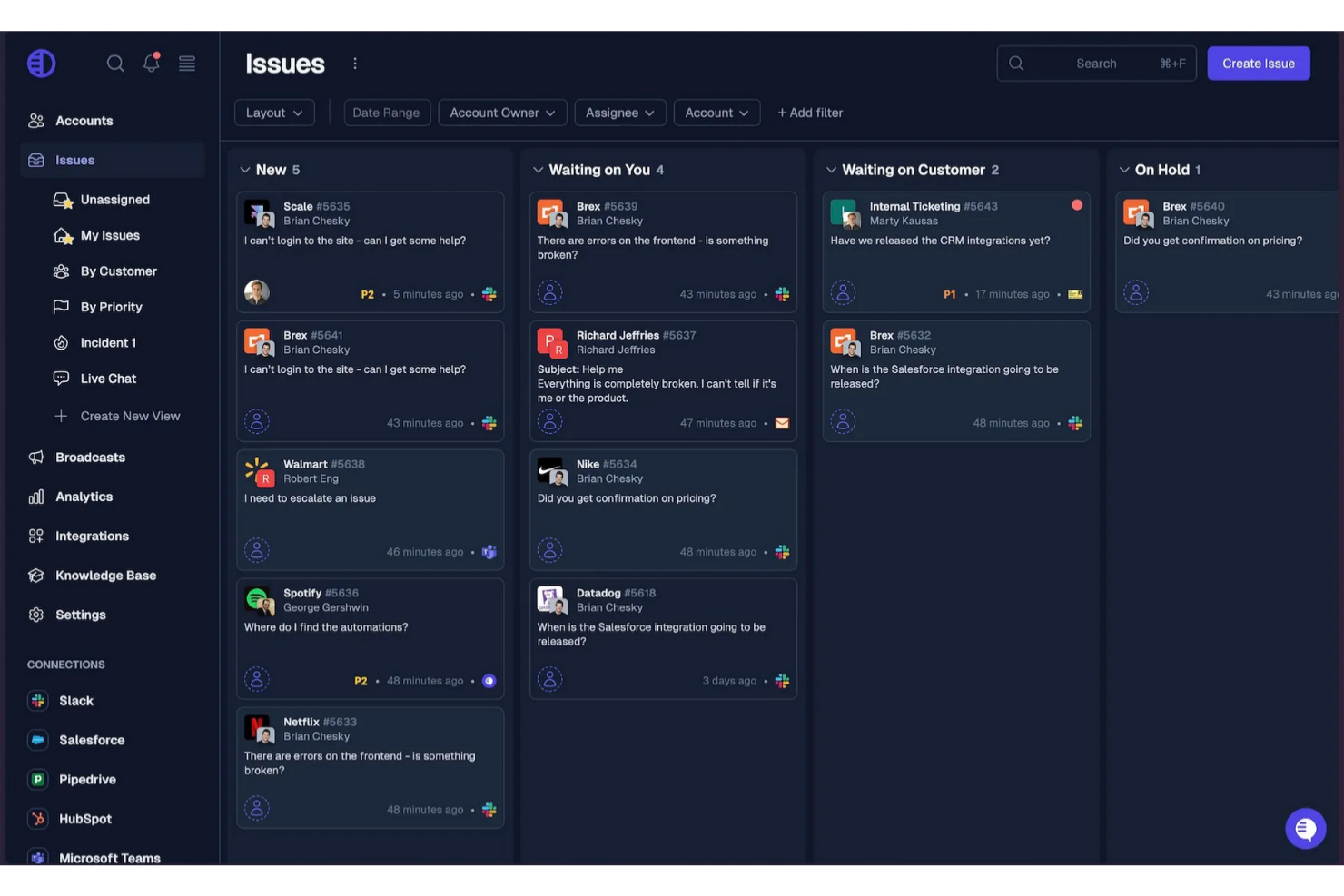Open the Date Range filter
Screen dimensions: 1344x896
(x=386, y=113)
